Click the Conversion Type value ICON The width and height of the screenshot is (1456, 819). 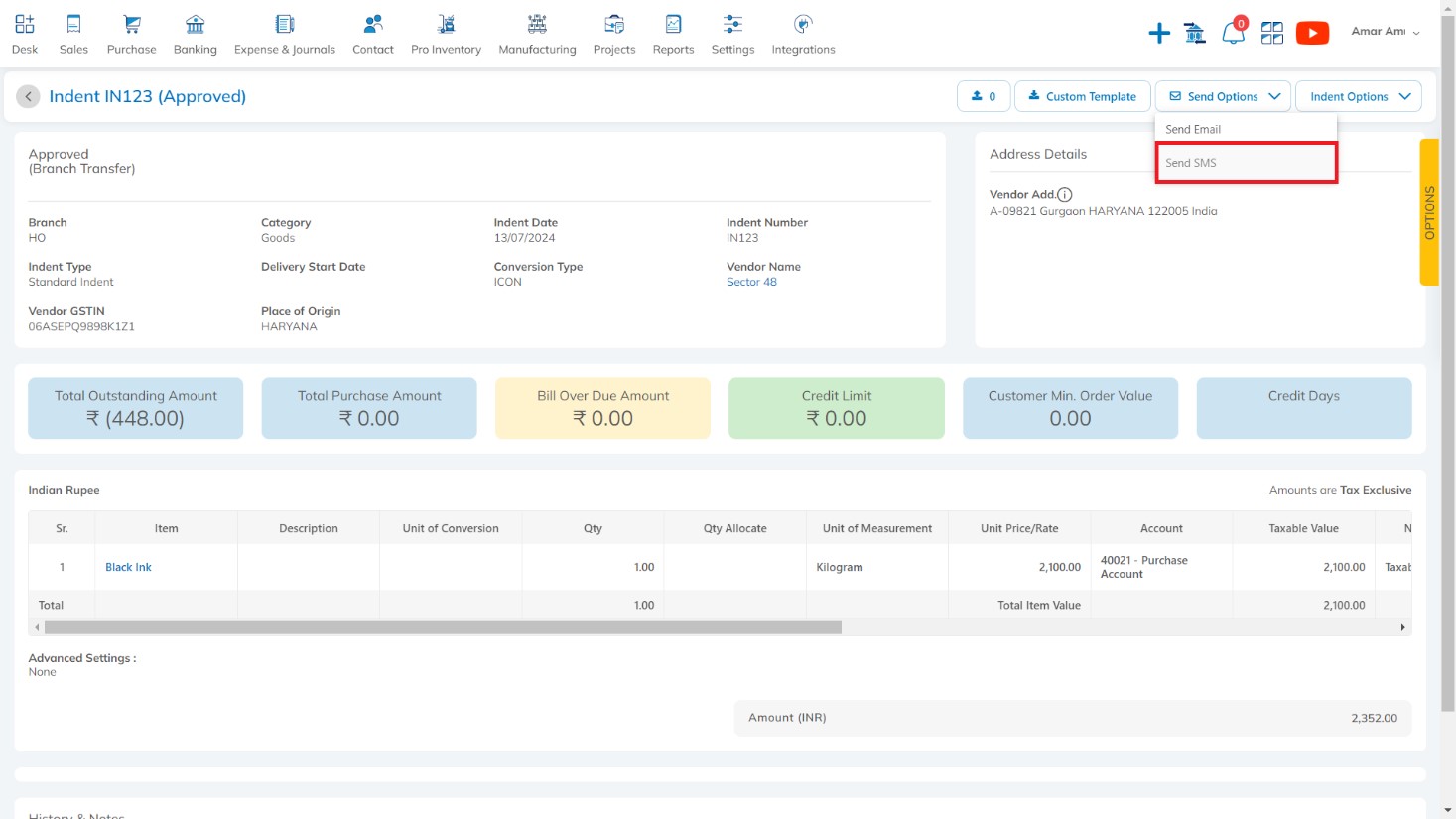click(x=507, y=282)
